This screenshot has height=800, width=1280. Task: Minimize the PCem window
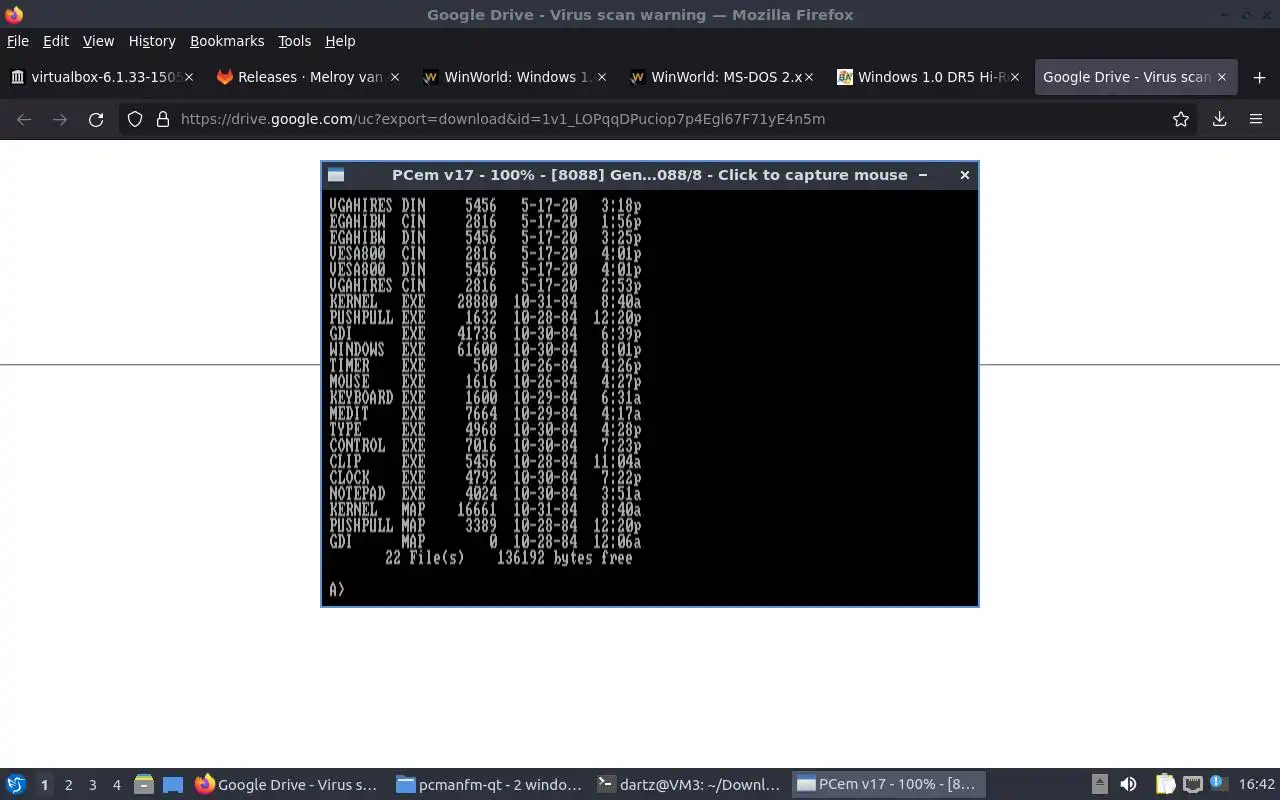[x=923, y=175]
